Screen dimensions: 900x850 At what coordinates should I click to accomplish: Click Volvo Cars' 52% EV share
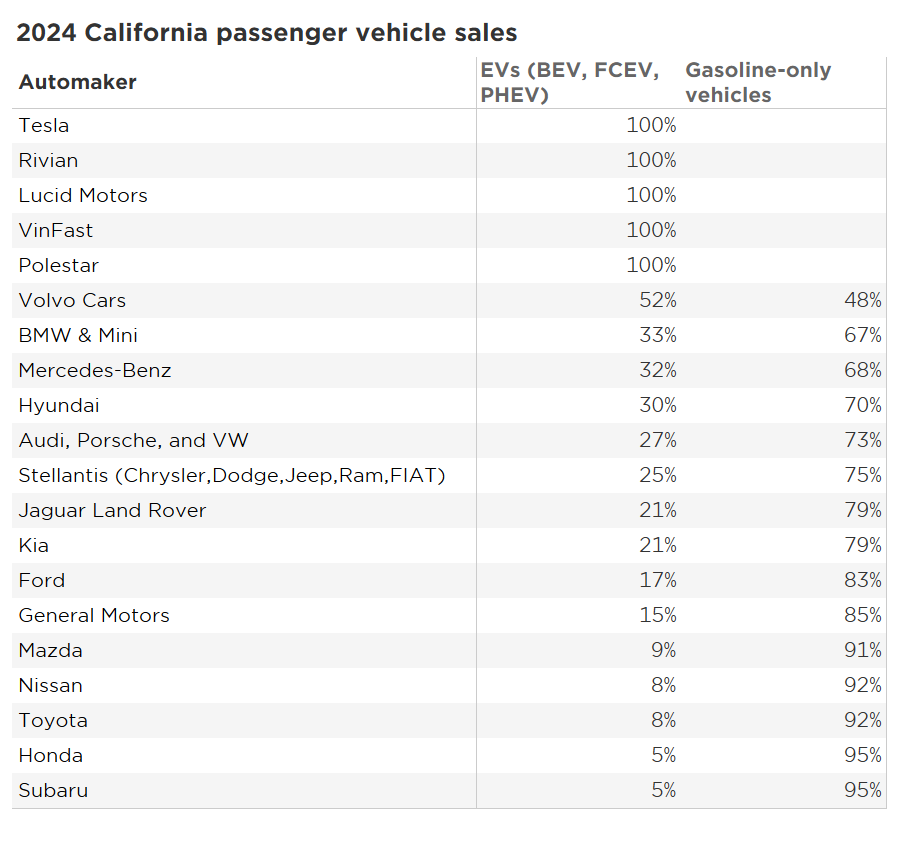658,300
